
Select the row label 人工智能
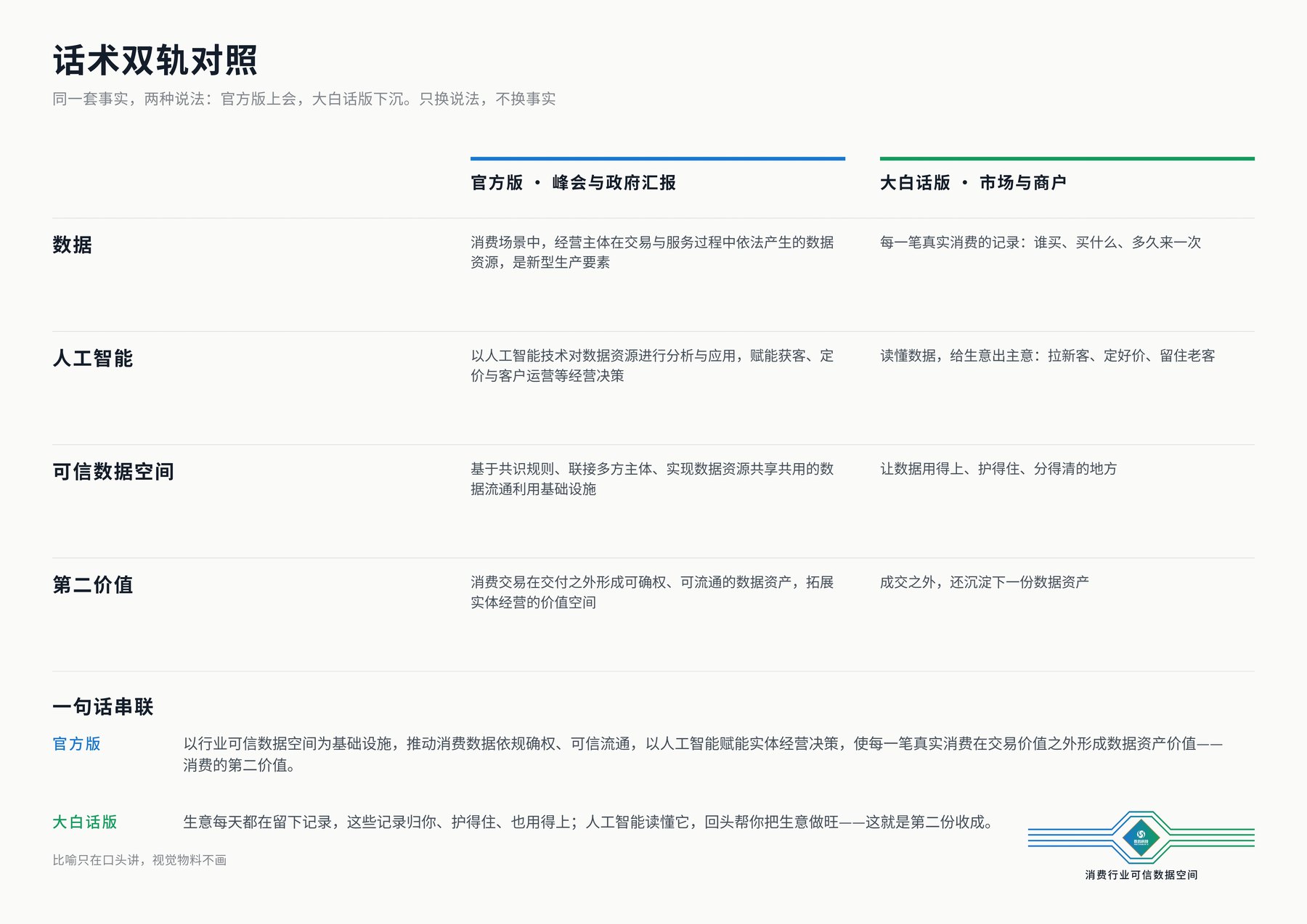coord(93,358)
